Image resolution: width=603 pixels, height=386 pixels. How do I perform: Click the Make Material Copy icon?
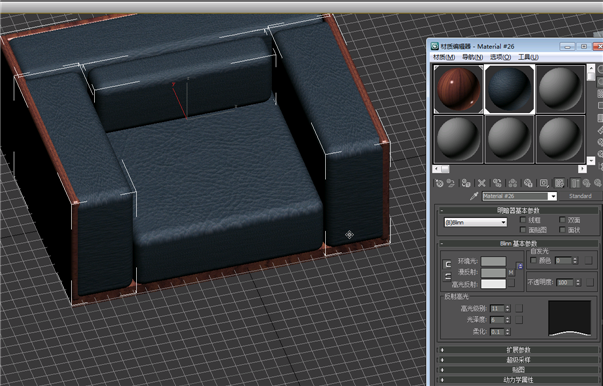click(x=497, y=183)
